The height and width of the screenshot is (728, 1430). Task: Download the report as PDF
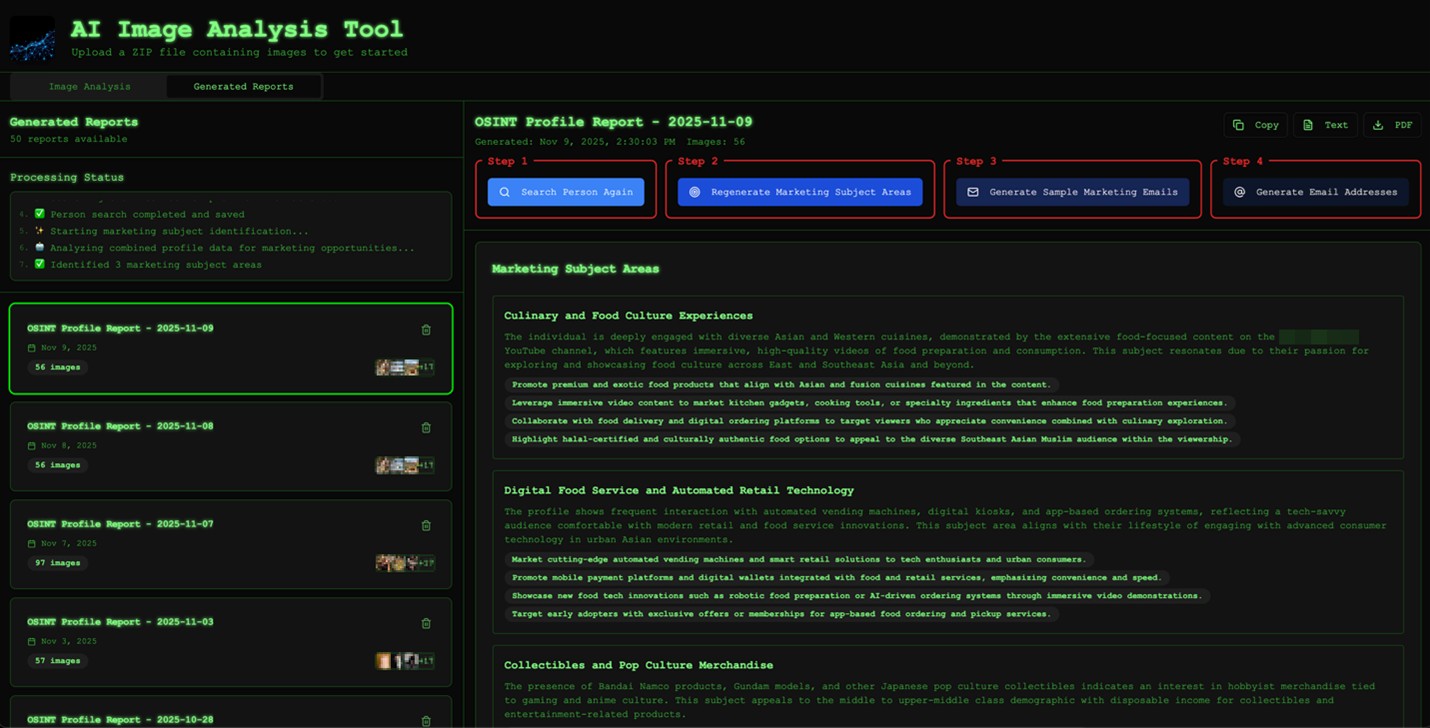coord(1392,125)
